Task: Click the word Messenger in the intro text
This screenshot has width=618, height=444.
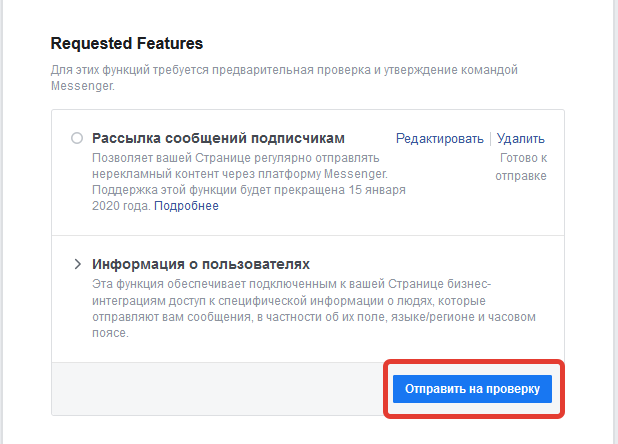Action: coord(81,86)
